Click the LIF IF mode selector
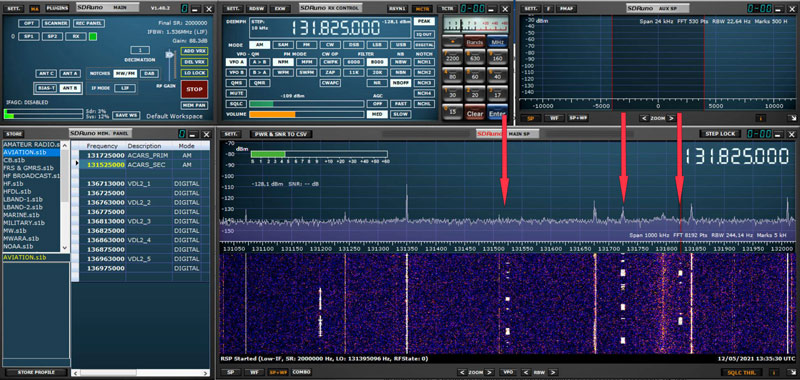Screen dimensions: 800x380 [124, 88]
